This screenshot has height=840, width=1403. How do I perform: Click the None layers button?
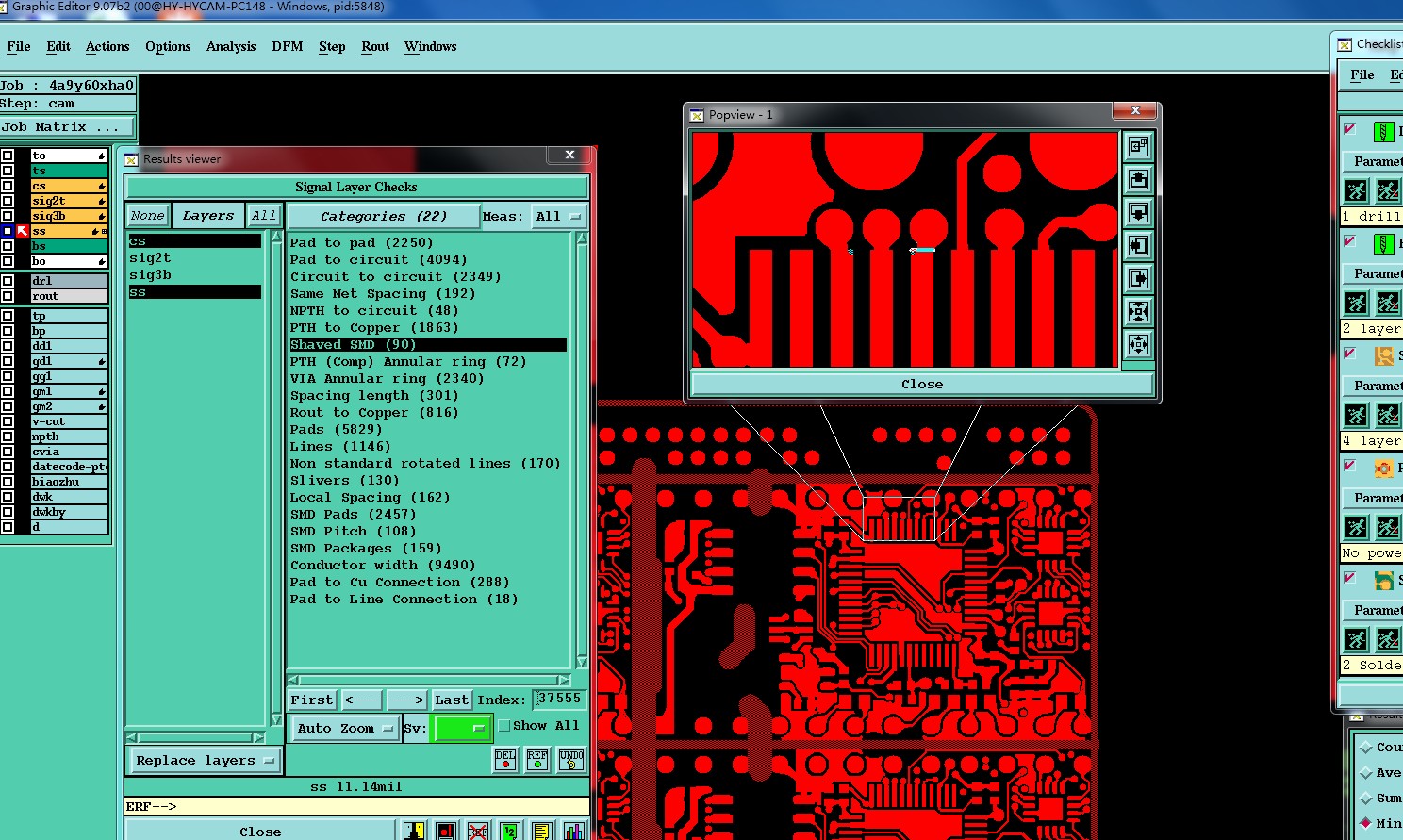[148, 216]
